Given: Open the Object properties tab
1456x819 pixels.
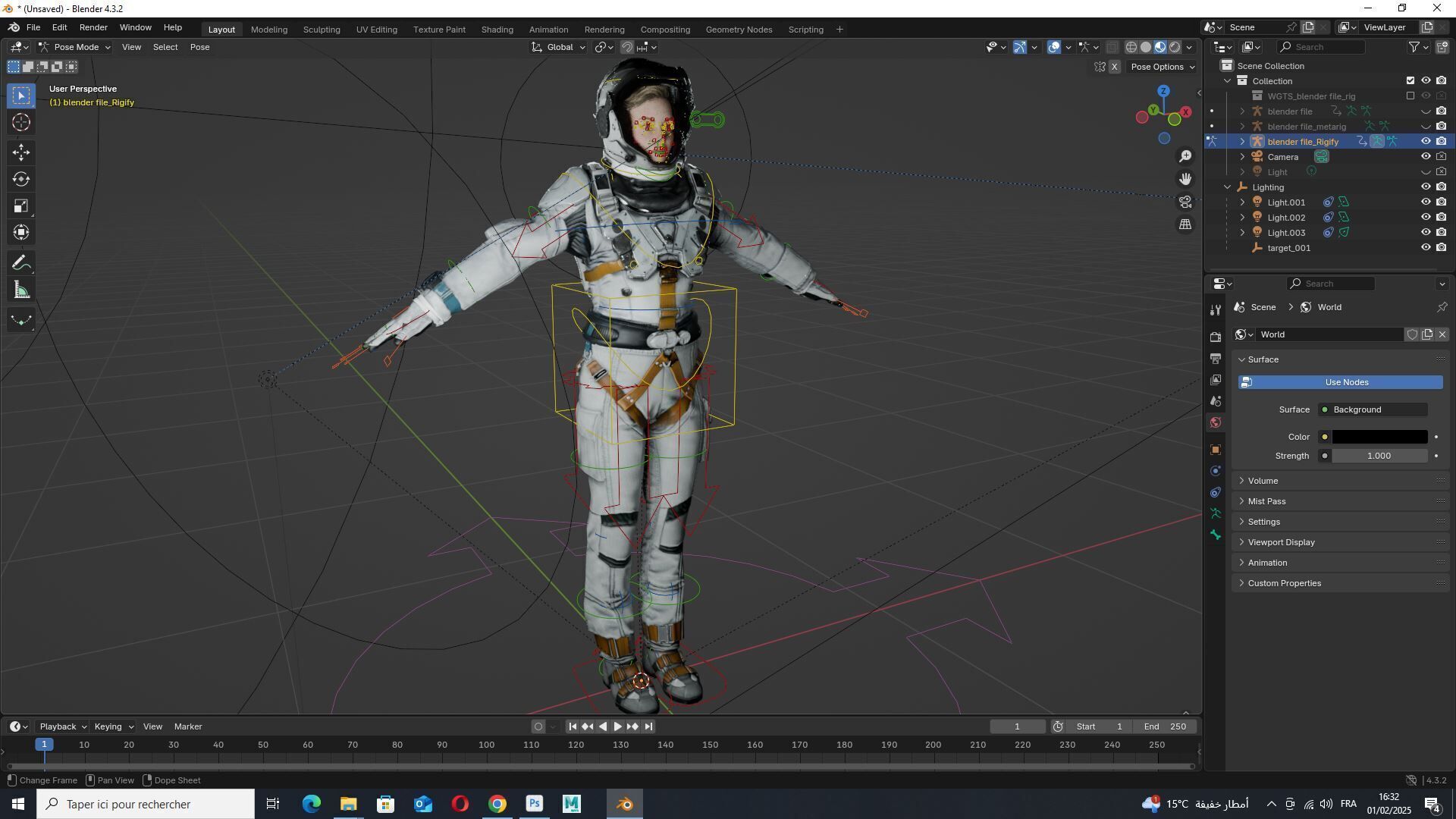Looking at the screenshot, I should point(1216,450).
